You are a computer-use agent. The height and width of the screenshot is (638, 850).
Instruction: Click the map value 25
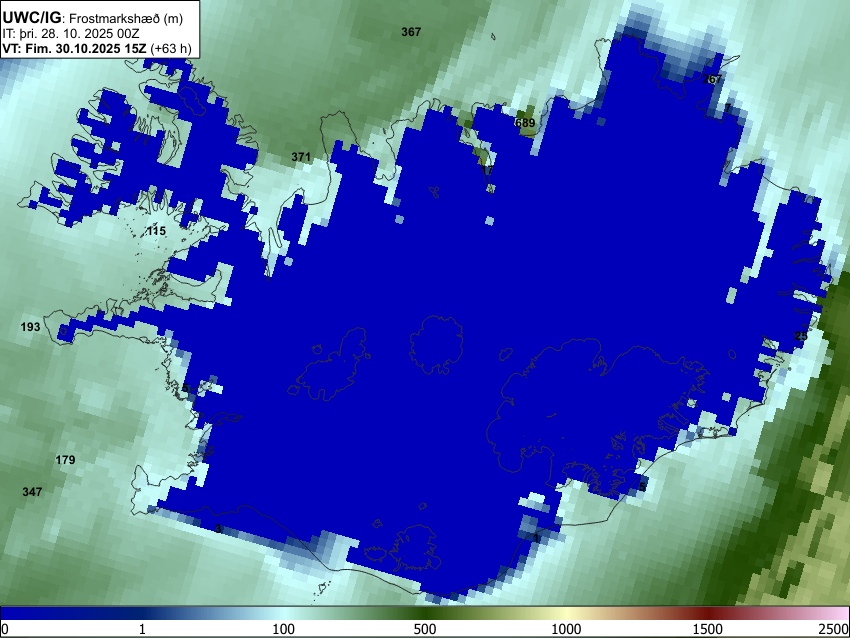(801, 336)
